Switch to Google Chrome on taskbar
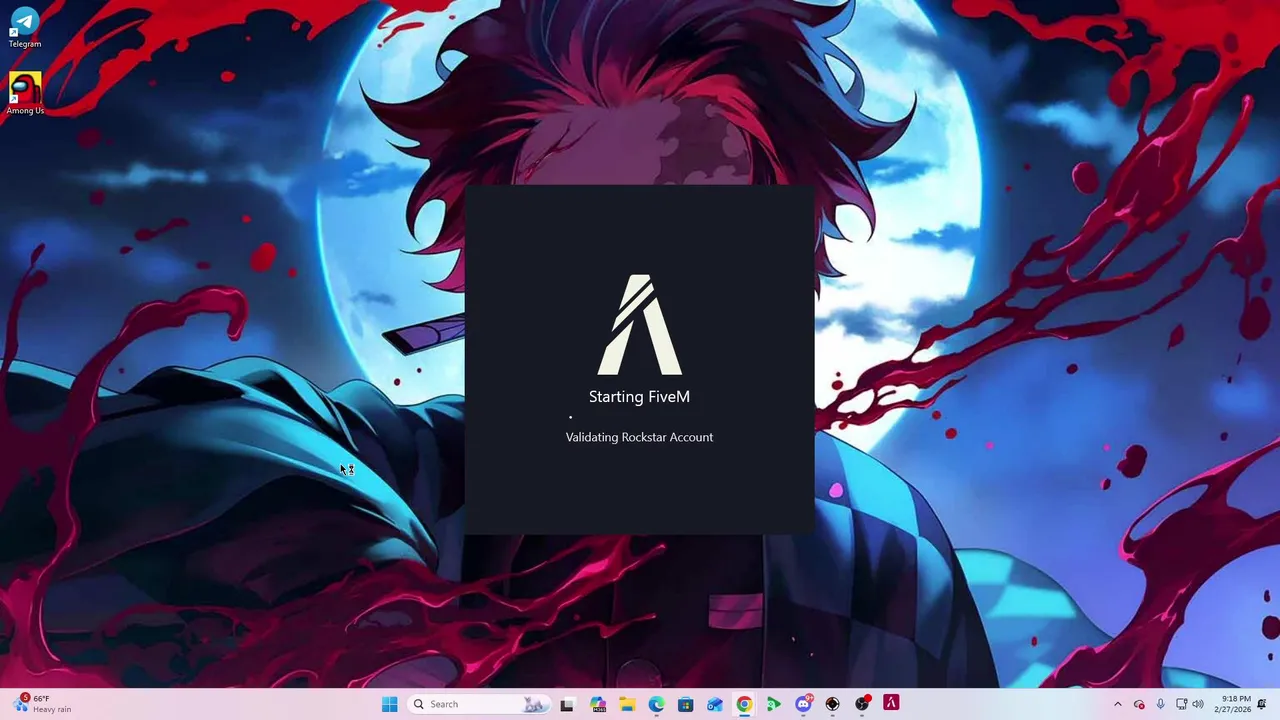 (x=744, y=704)
